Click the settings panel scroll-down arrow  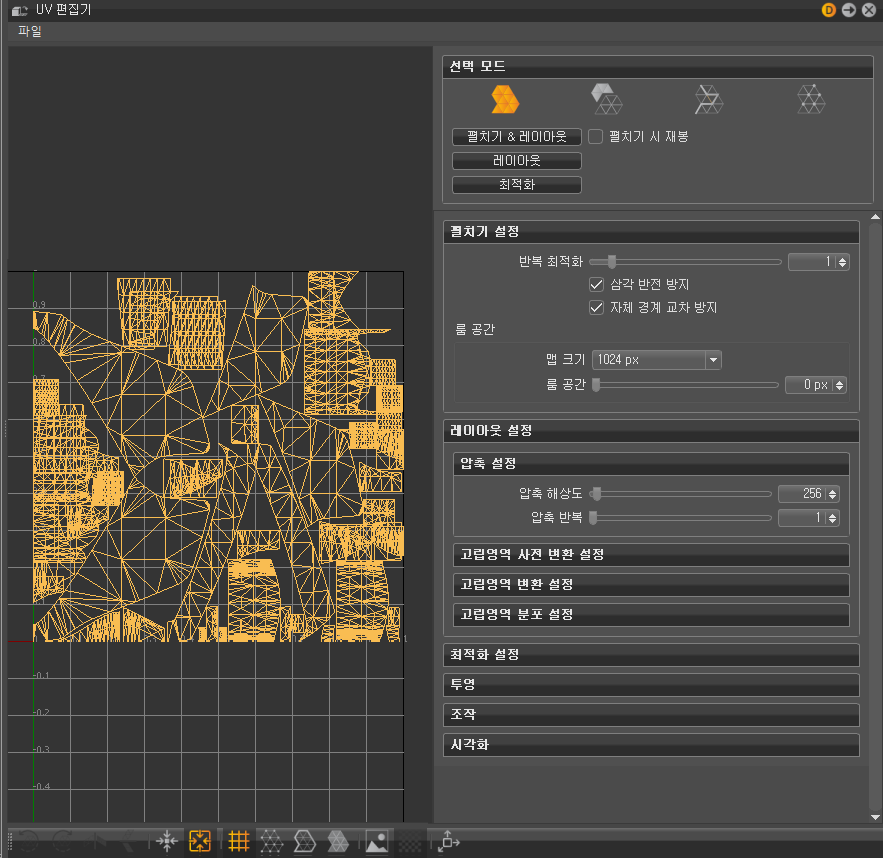point(875,817)
